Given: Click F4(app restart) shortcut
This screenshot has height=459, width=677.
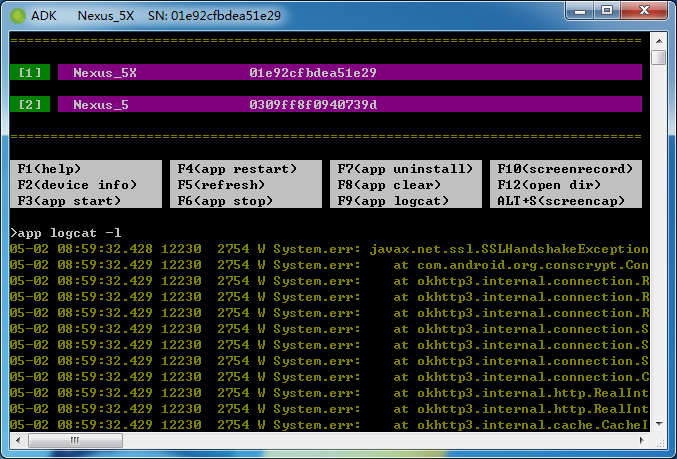Looking at the screenshot, I should 237,168.
